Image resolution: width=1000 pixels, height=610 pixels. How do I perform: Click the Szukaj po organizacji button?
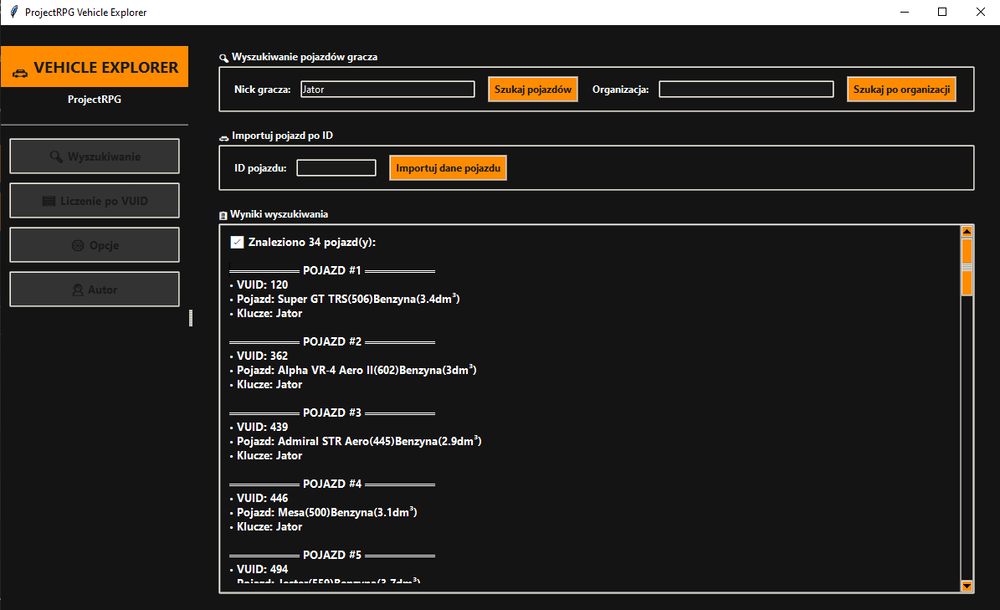902,89
